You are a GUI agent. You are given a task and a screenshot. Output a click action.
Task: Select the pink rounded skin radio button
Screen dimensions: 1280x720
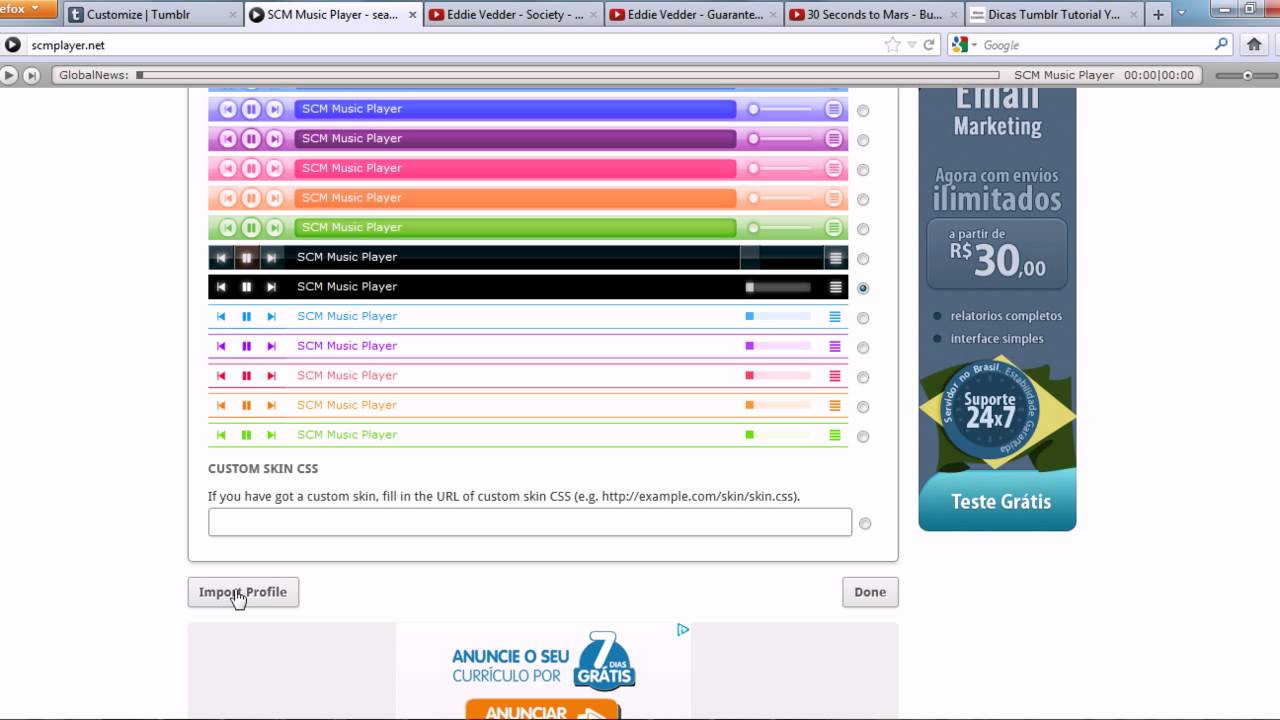[863, 170]
